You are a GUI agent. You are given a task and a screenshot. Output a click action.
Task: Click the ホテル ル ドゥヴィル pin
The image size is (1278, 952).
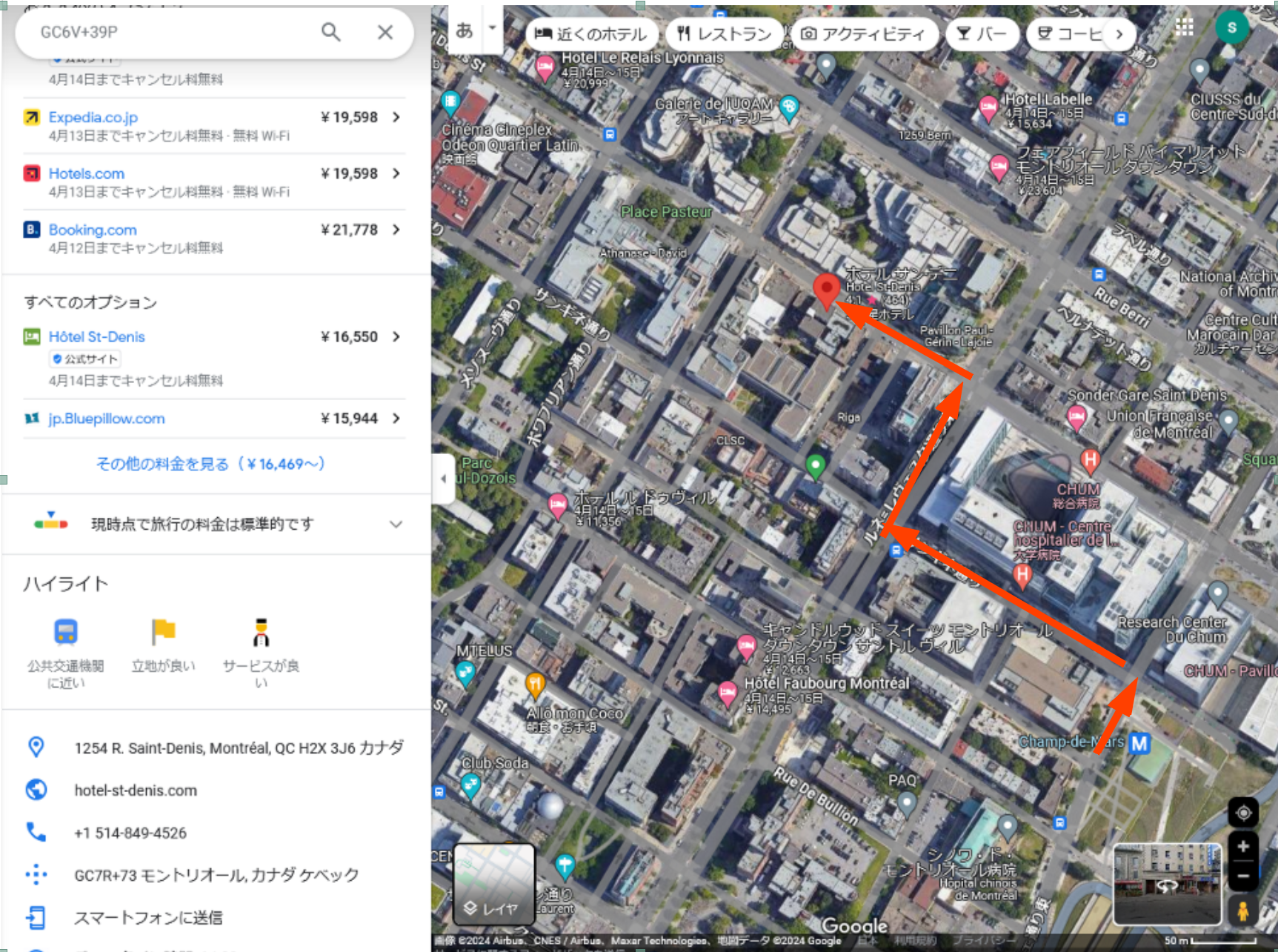(557, 507)
